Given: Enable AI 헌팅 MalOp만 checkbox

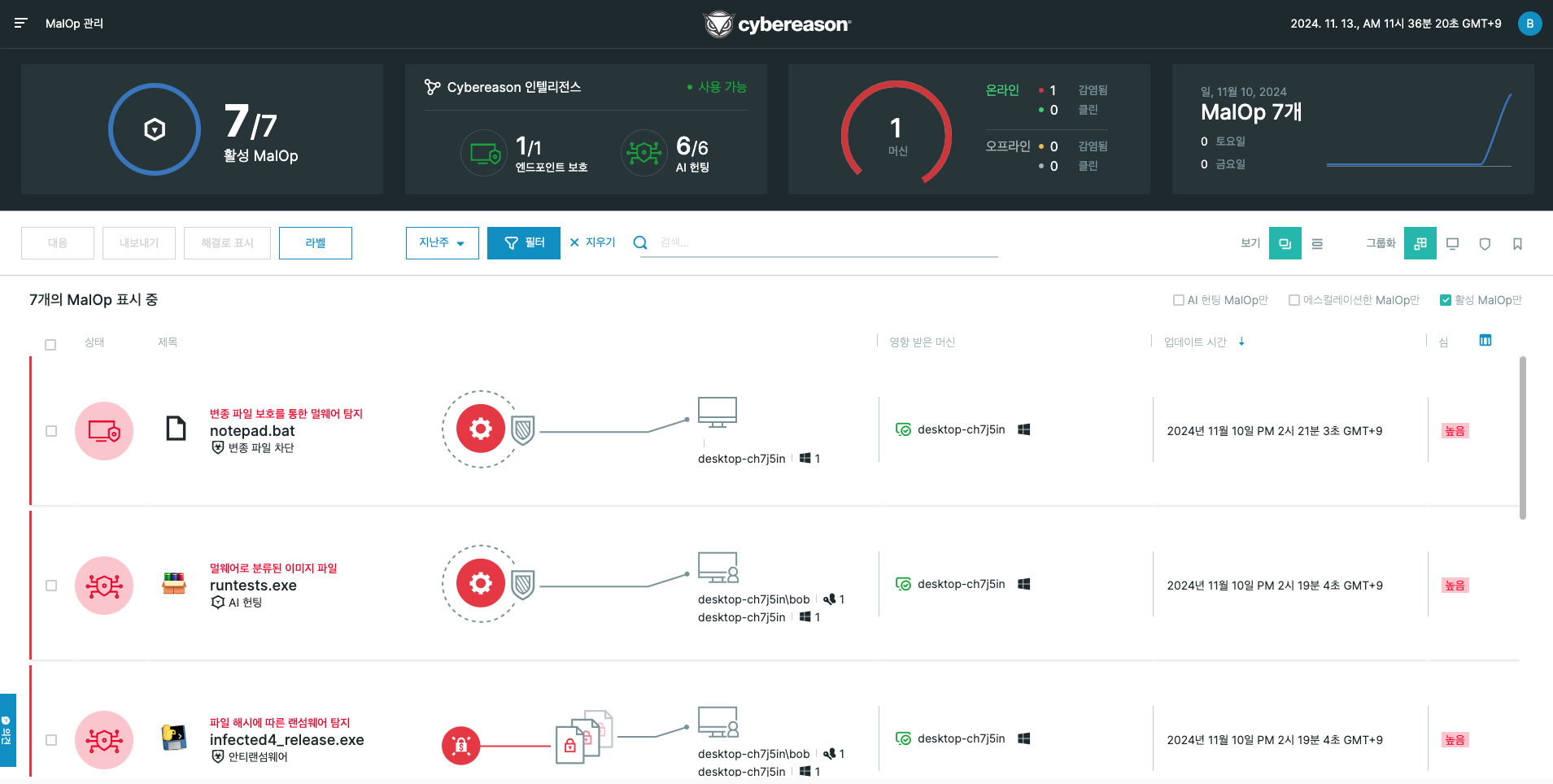Looking at the screenshot, I should point(1179,300).
